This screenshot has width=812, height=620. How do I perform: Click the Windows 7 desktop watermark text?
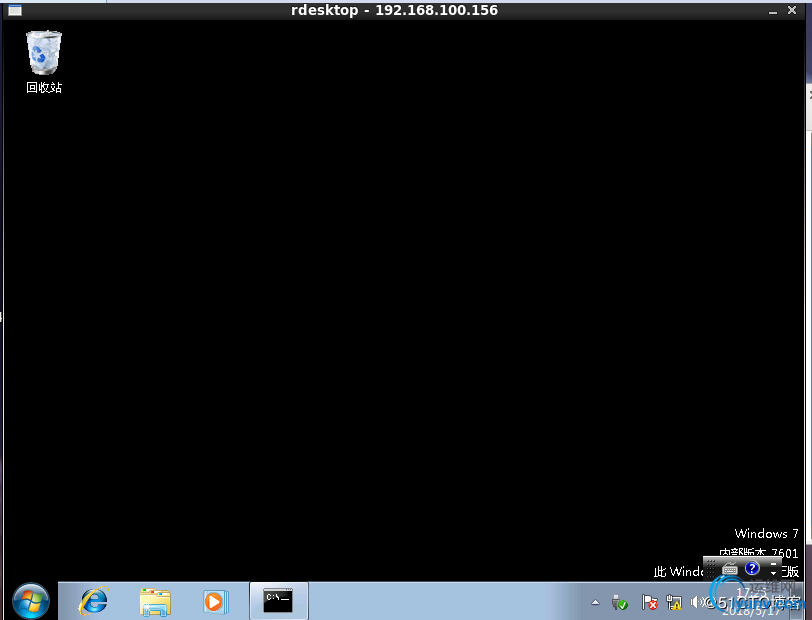766,534
